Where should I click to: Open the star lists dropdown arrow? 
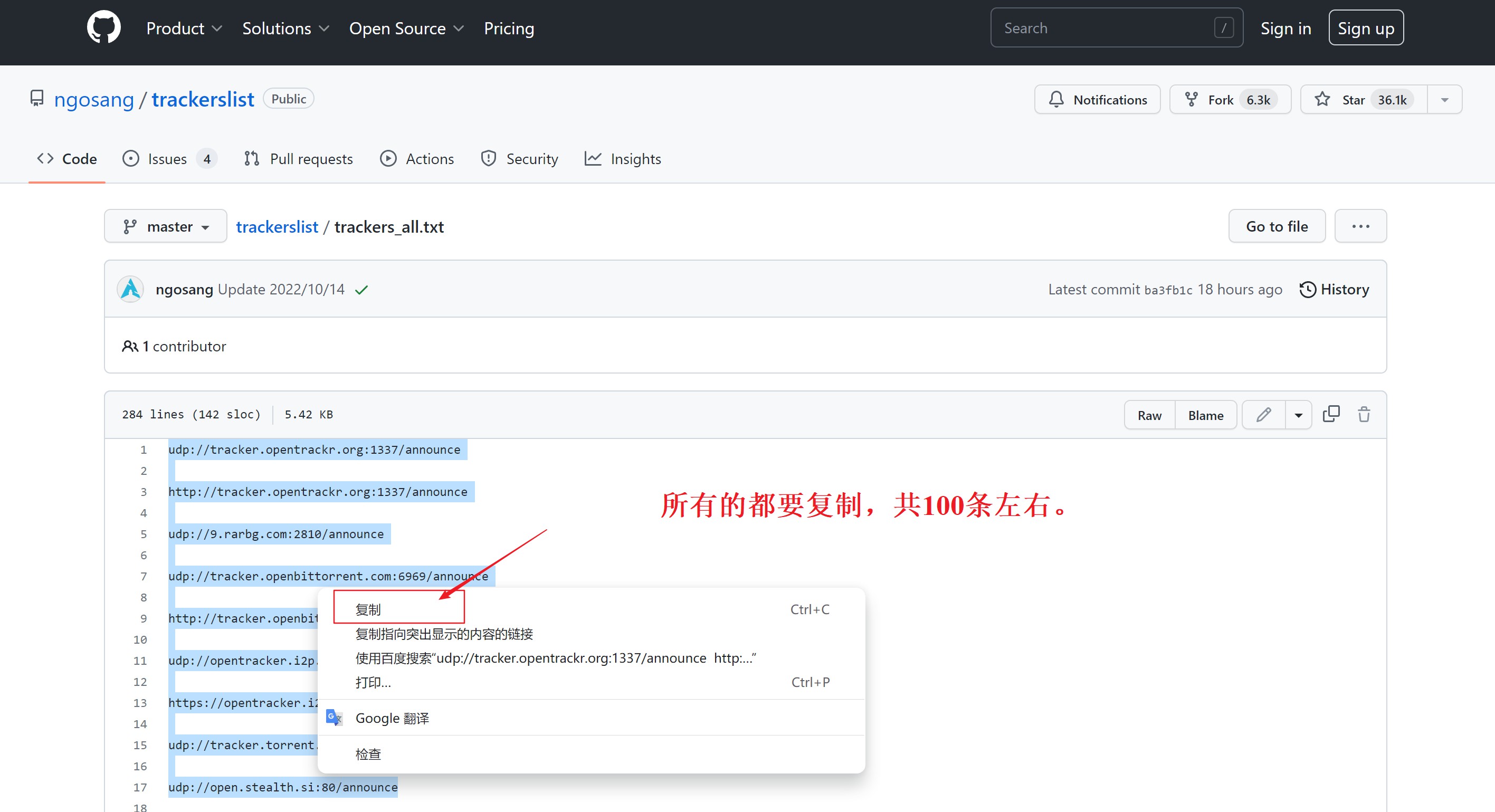pyautogui.click(x=1444, y=99)
